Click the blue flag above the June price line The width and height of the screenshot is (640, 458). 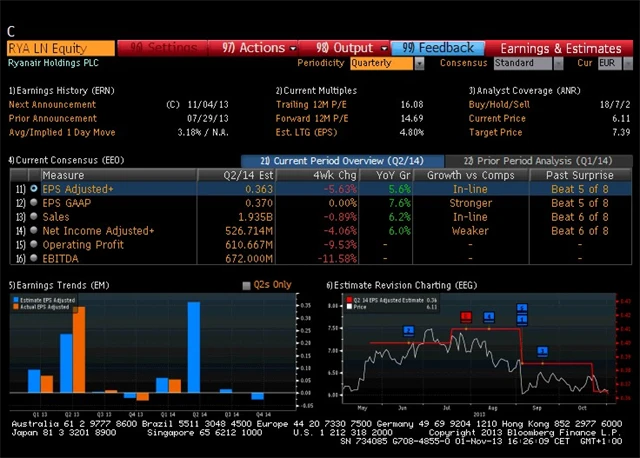click(x=409, y=331)
